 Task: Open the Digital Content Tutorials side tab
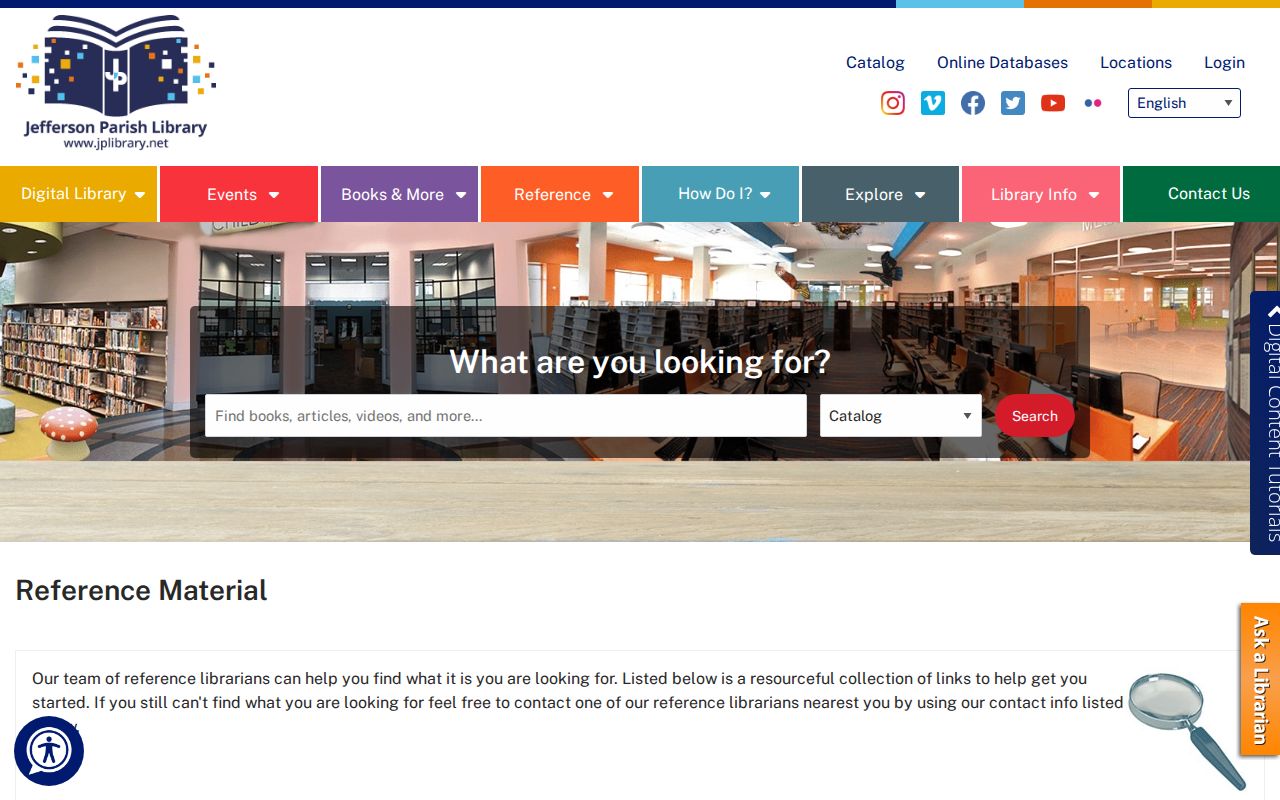pos(1266,423)
